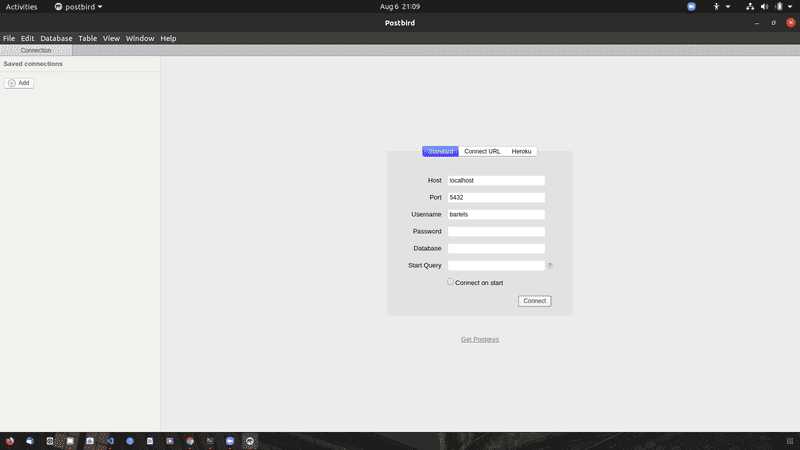Click the Zoom indicator in the top bar
This screenshot has width=800, height=450.
tap(691, 7)
